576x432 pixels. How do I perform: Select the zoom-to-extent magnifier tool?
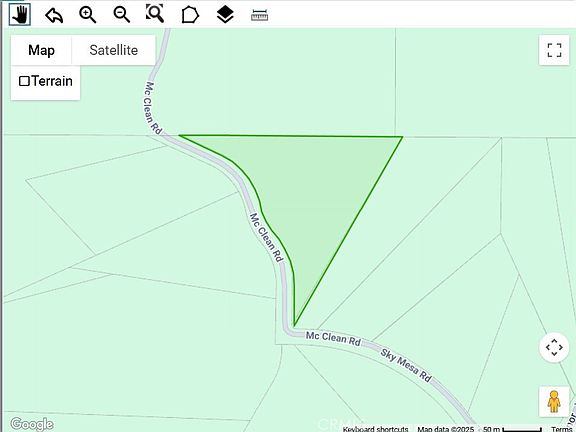[x=155, y=15]
